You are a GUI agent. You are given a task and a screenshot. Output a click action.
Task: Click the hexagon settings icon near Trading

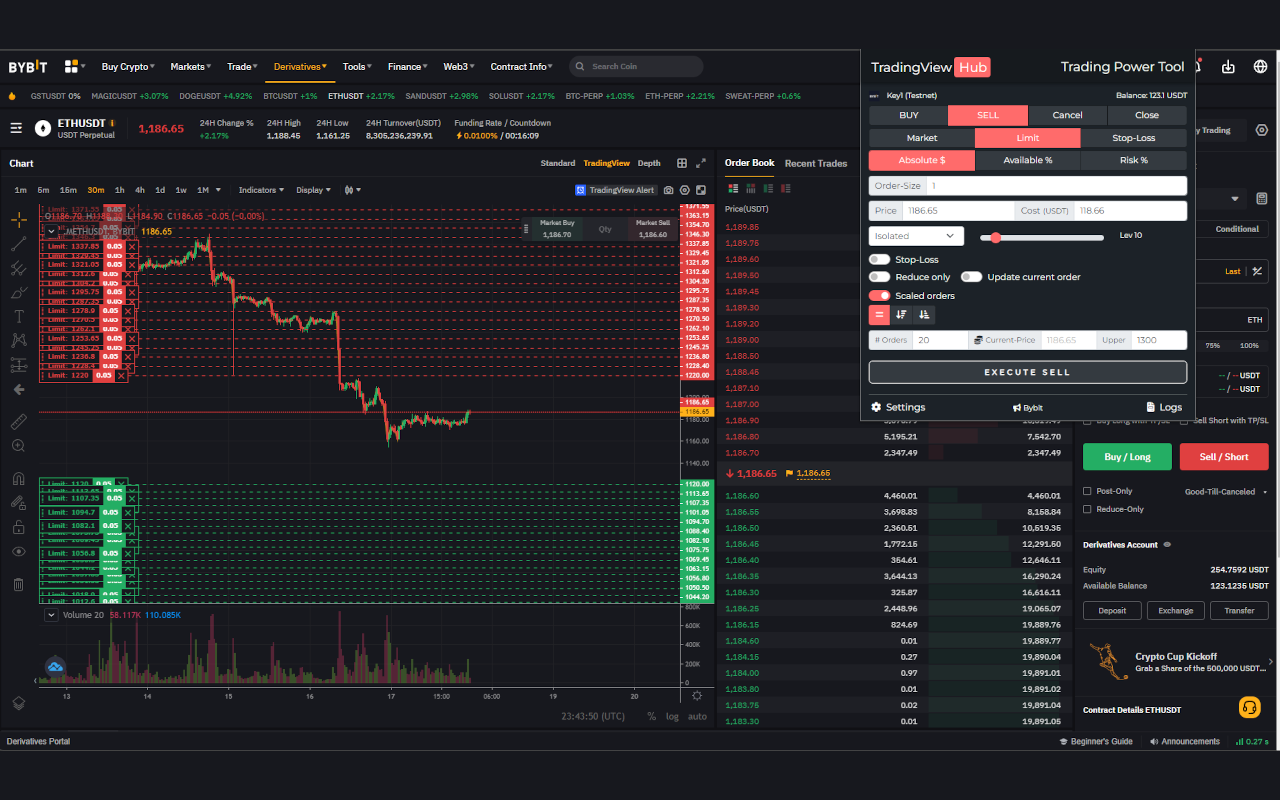[x=1261, y=130]
